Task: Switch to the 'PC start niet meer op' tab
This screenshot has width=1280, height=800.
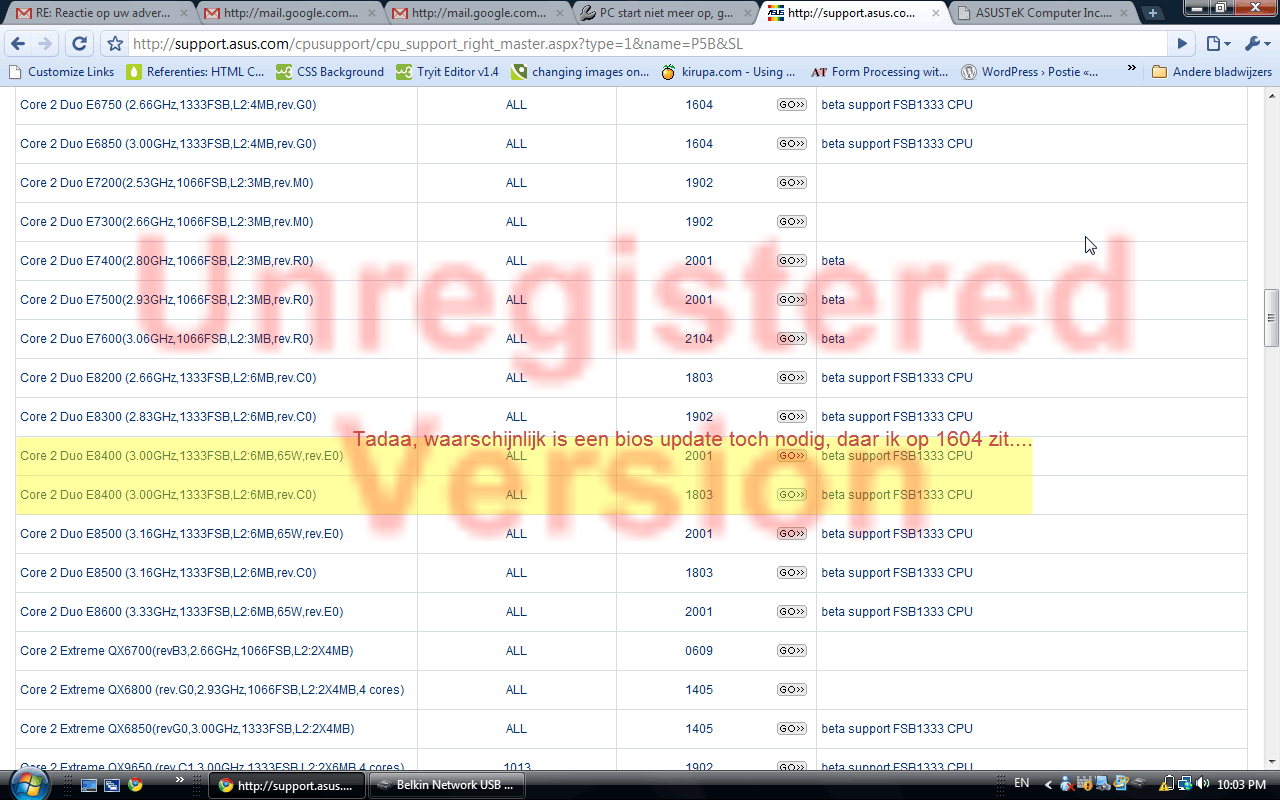Action: [667, 13]
